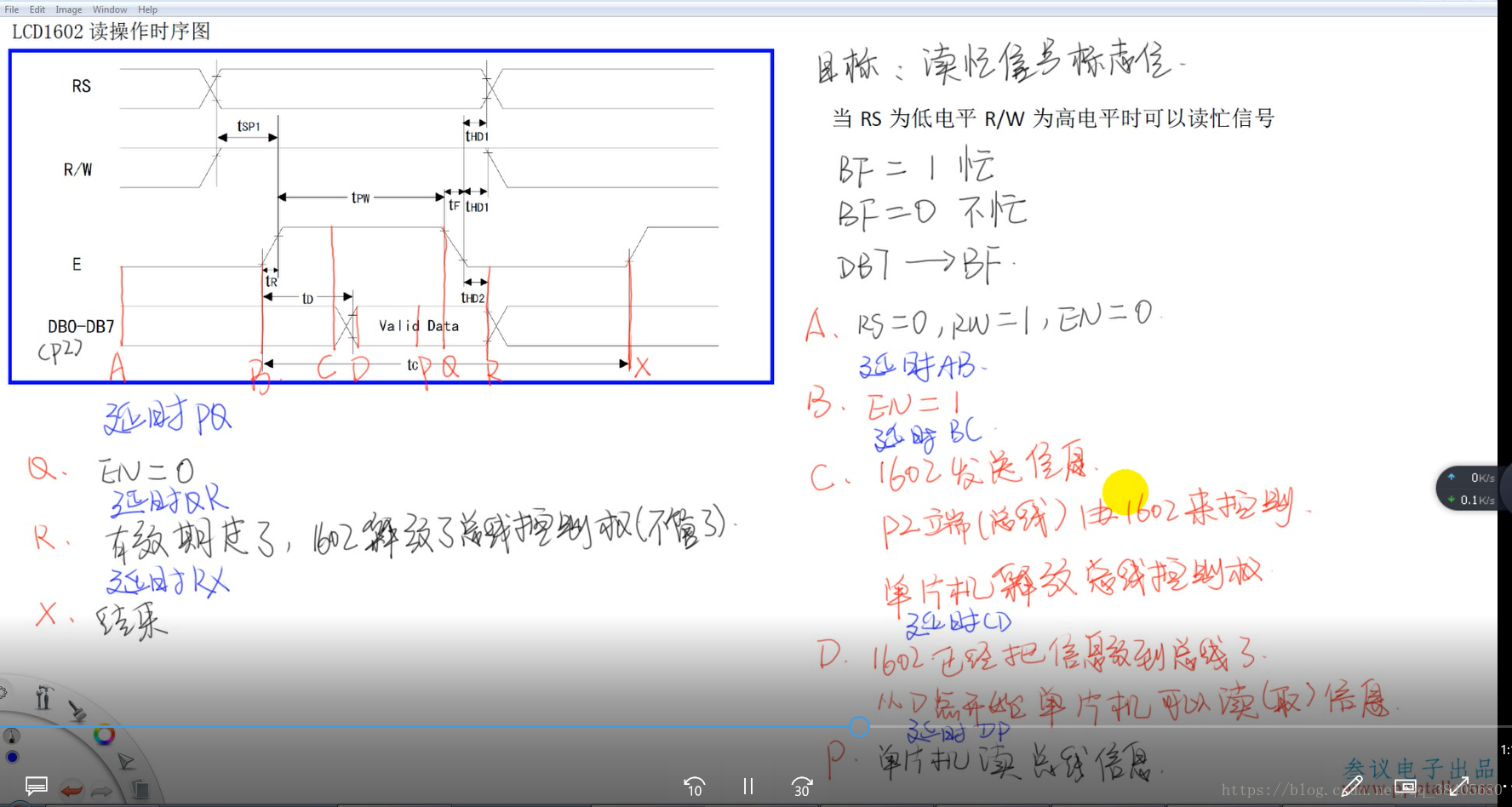Select the paintbrush tool in radial menu
The height and width of the screenshot is (807, 1512).
(77, 711)
